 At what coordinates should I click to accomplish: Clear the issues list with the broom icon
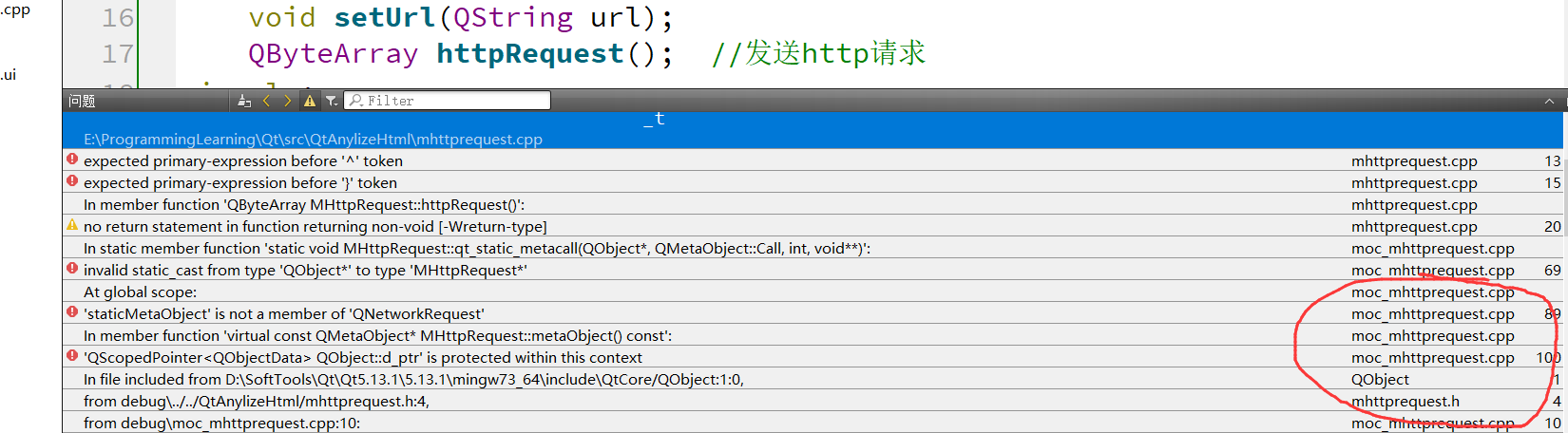(244, 101)
